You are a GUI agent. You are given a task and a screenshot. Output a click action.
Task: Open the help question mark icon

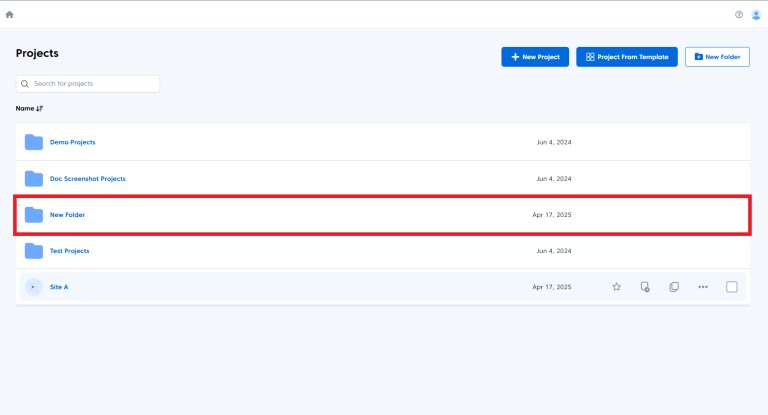pyautogui.click(x=739, y=15)
